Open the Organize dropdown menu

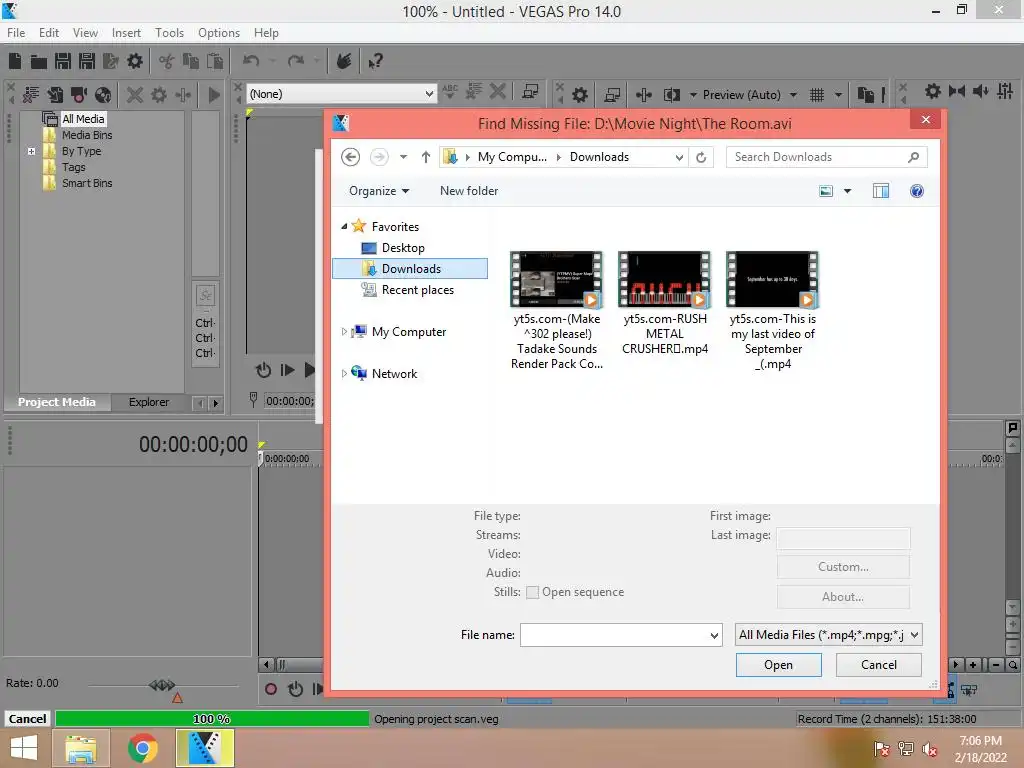pos(379,191)
